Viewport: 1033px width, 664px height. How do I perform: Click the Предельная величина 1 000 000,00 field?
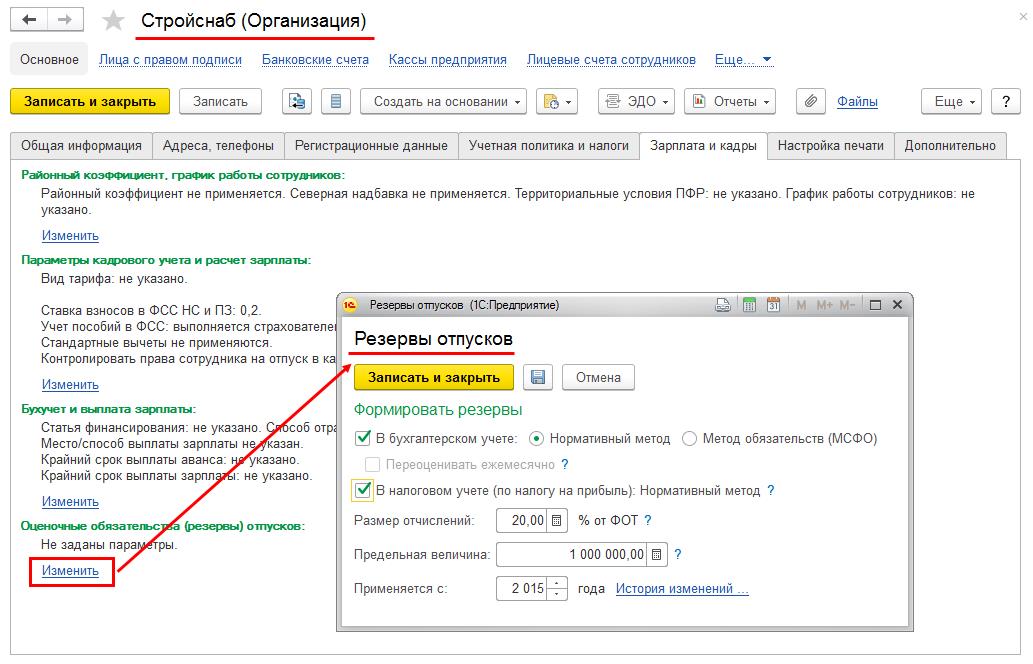point(572,555)
